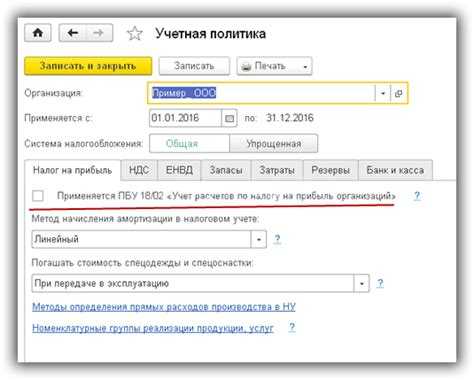This screenshot has height=380, width=474.
Task: Open help for Номенклатурные группы link
Action: coord(292,327)
